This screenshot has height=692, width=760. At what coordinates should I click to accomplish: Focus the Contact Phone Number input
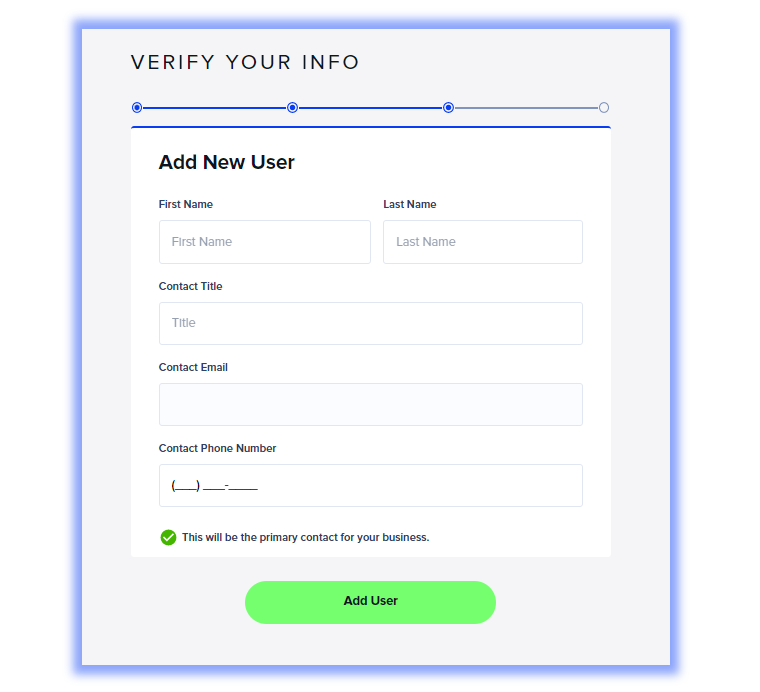pyautogui.click(x=370, y=486)
